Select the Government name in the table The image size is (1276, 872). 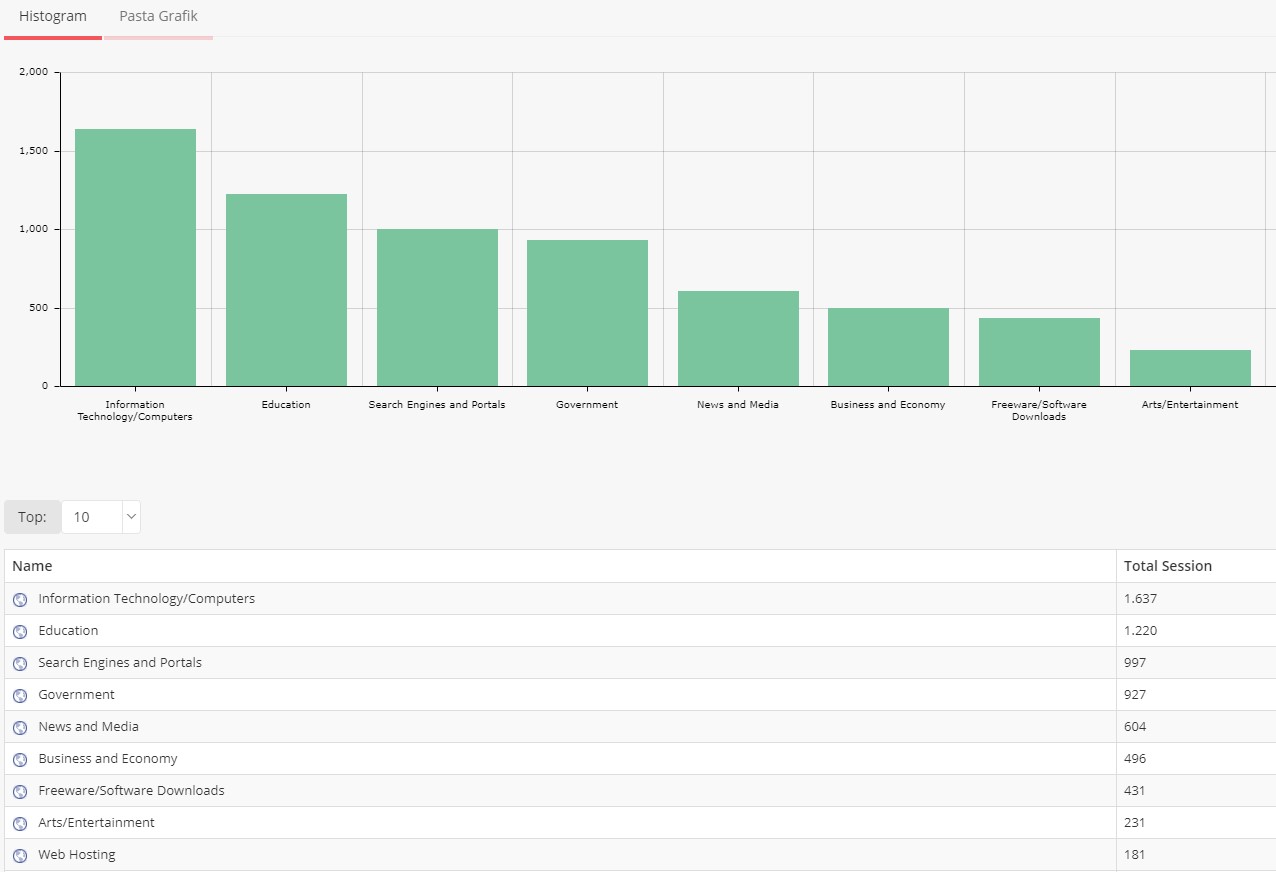(76, 695)
